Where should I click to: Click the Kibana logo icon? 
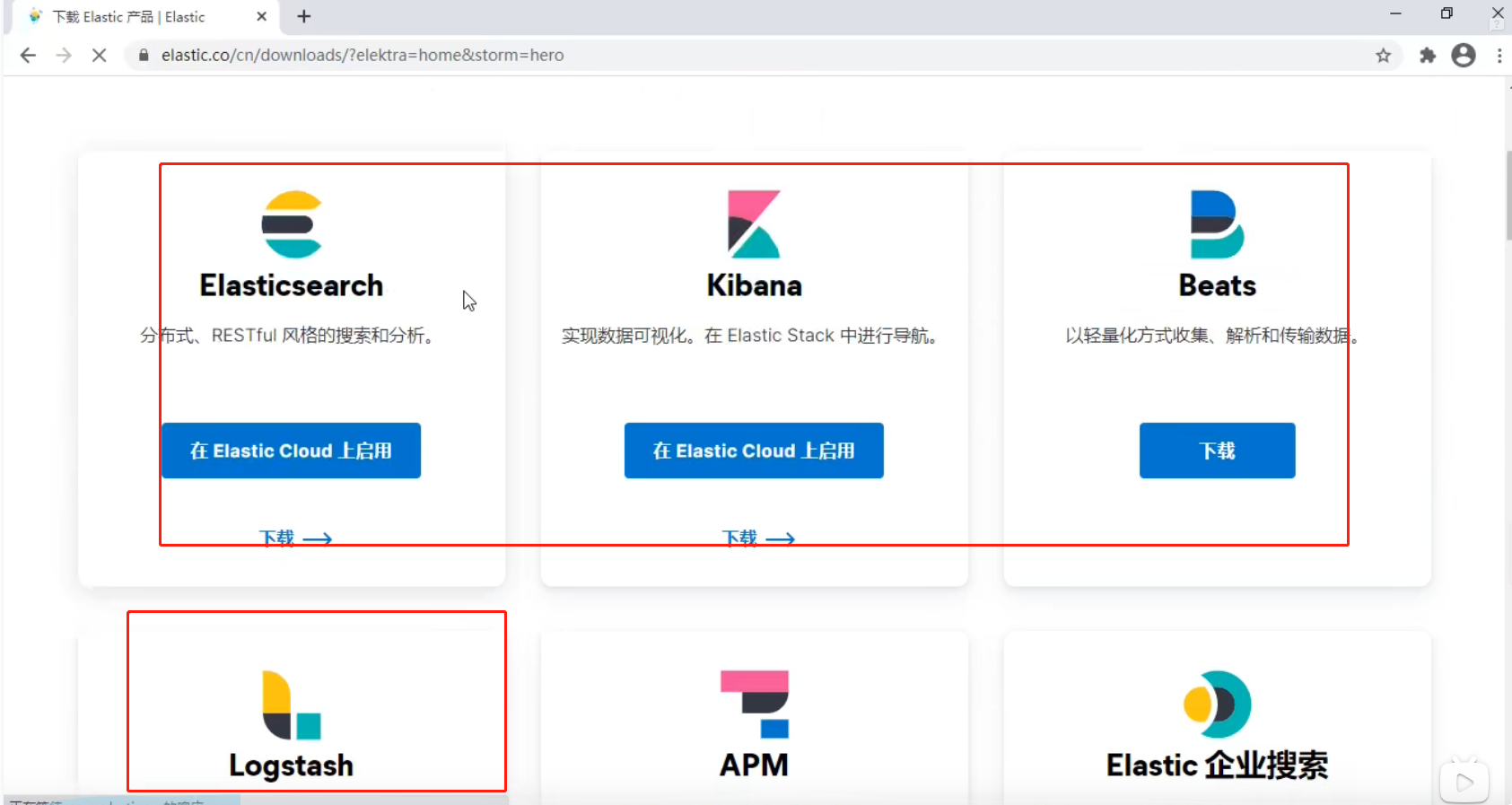tap(754, 224)
